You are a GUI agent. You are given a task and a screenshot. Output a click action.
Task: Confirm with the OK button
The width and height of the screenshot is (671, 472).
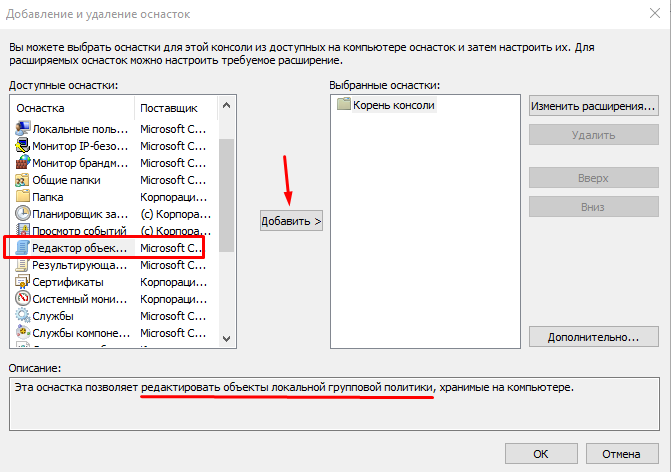(541, 454)
